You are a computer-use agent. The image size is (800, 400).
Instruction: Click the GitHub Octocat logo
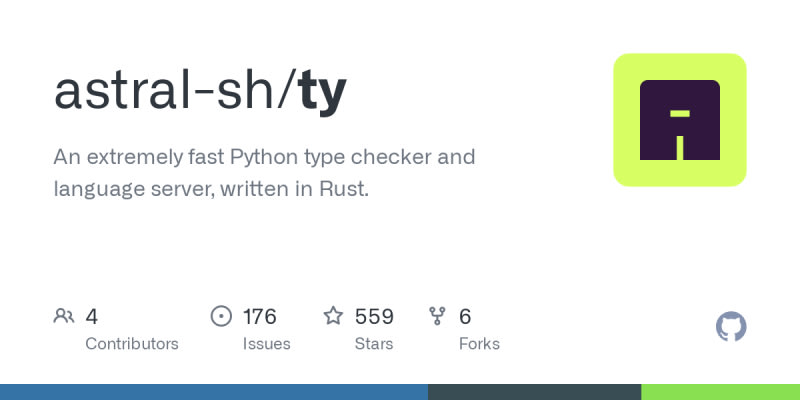[731, 327]
